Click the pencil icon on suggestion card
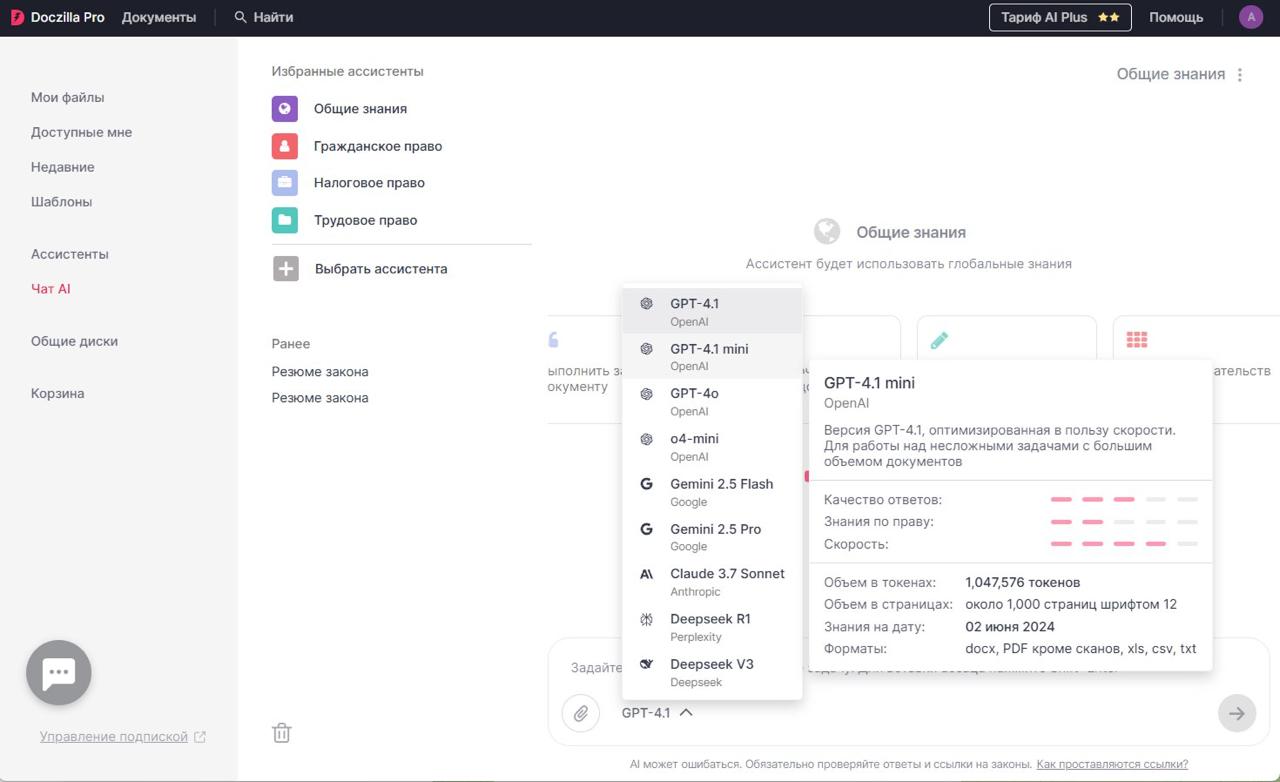Screen dimensions: 1280x782 (939, 340)
